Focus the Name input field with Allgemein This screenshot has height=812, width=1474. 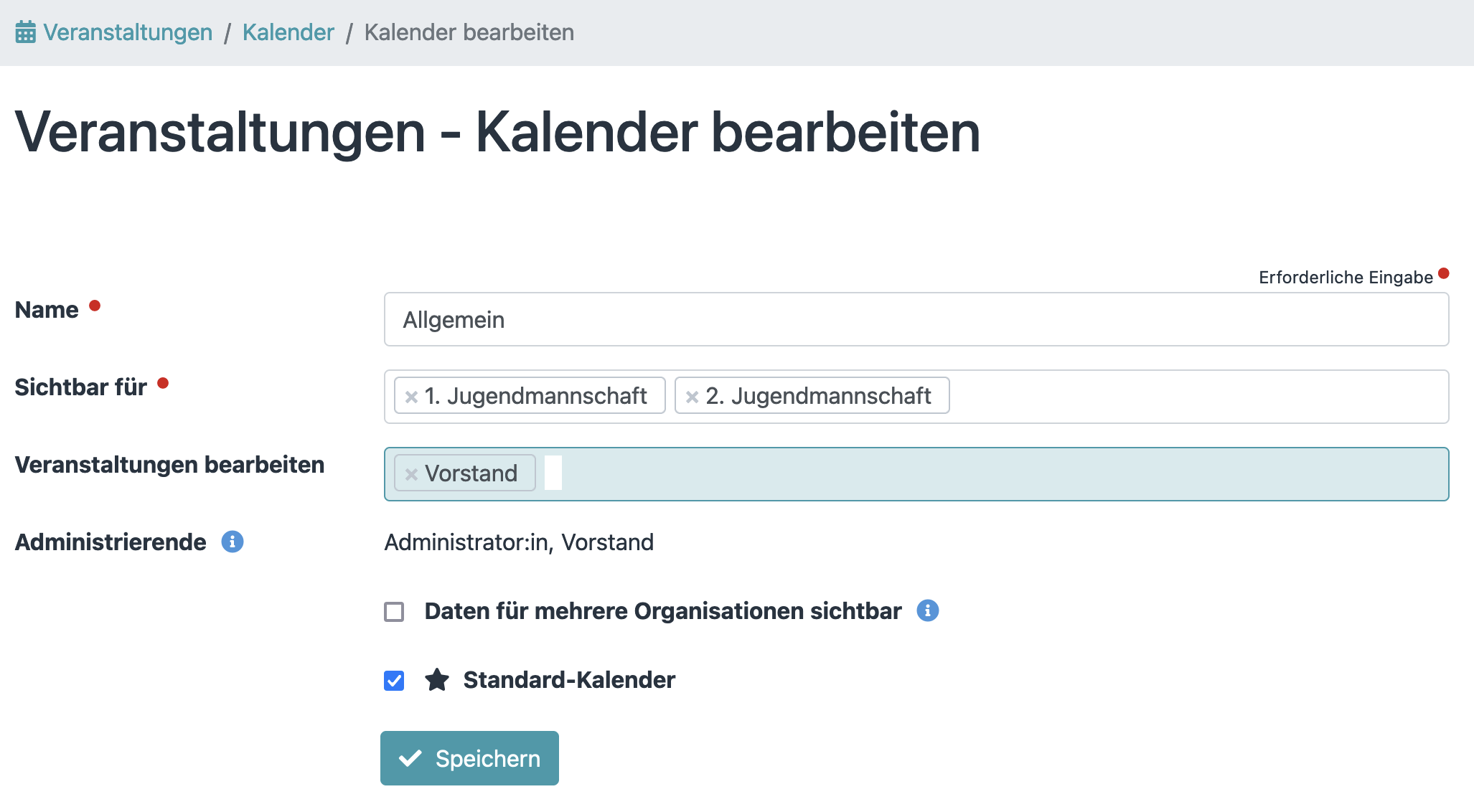click(x=916, y=319)
